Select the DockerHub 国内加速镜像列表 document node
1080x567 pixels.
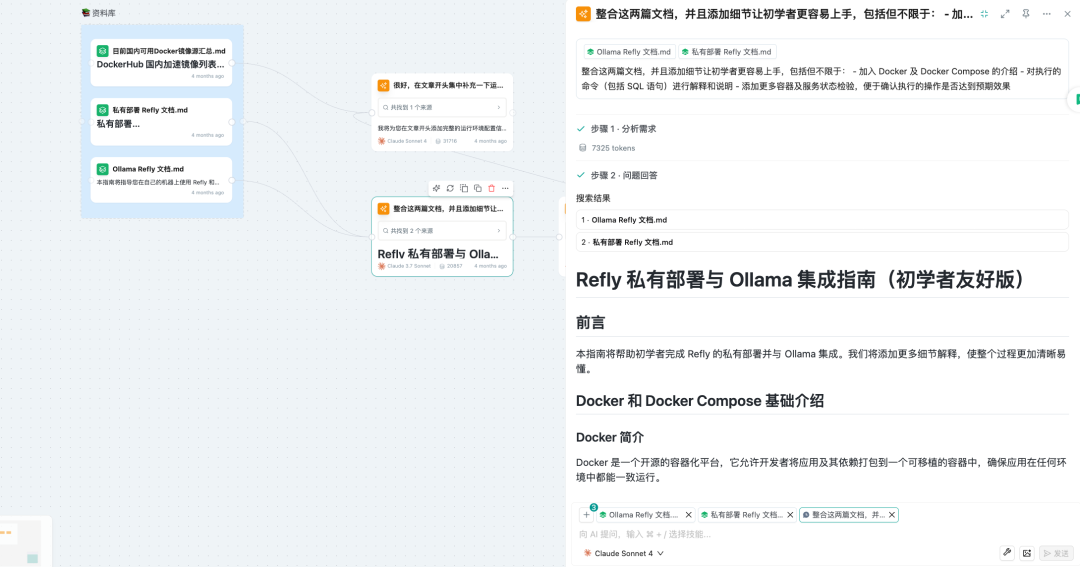click(161, 63)
